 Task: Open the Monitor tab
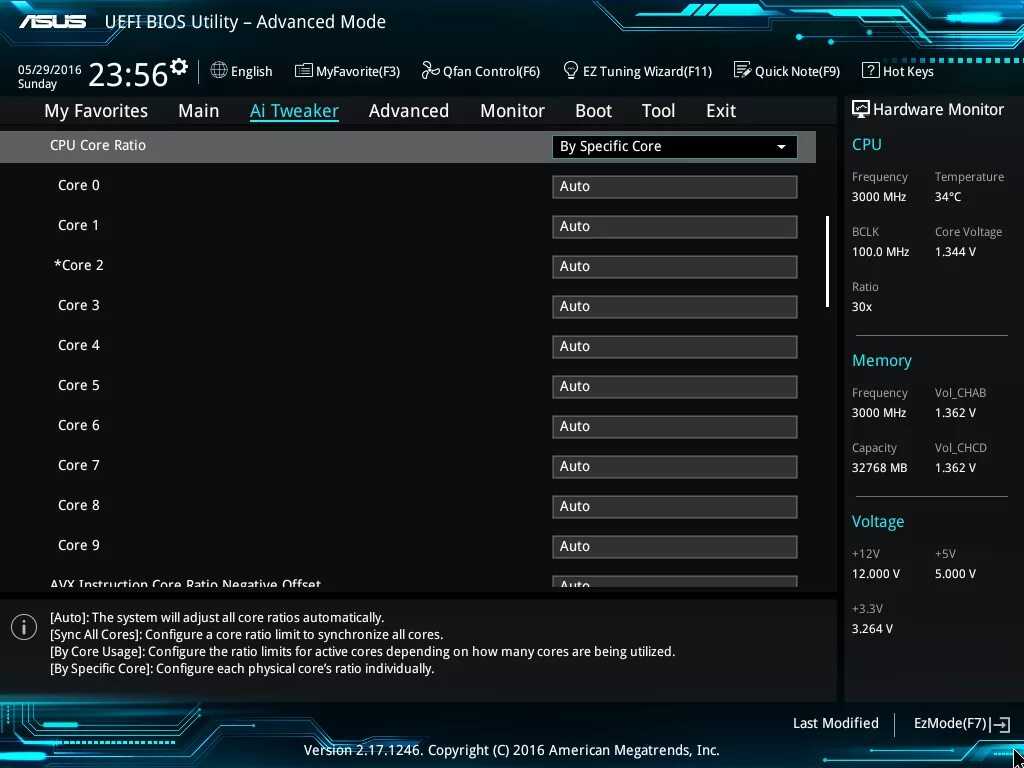point(513,110)
